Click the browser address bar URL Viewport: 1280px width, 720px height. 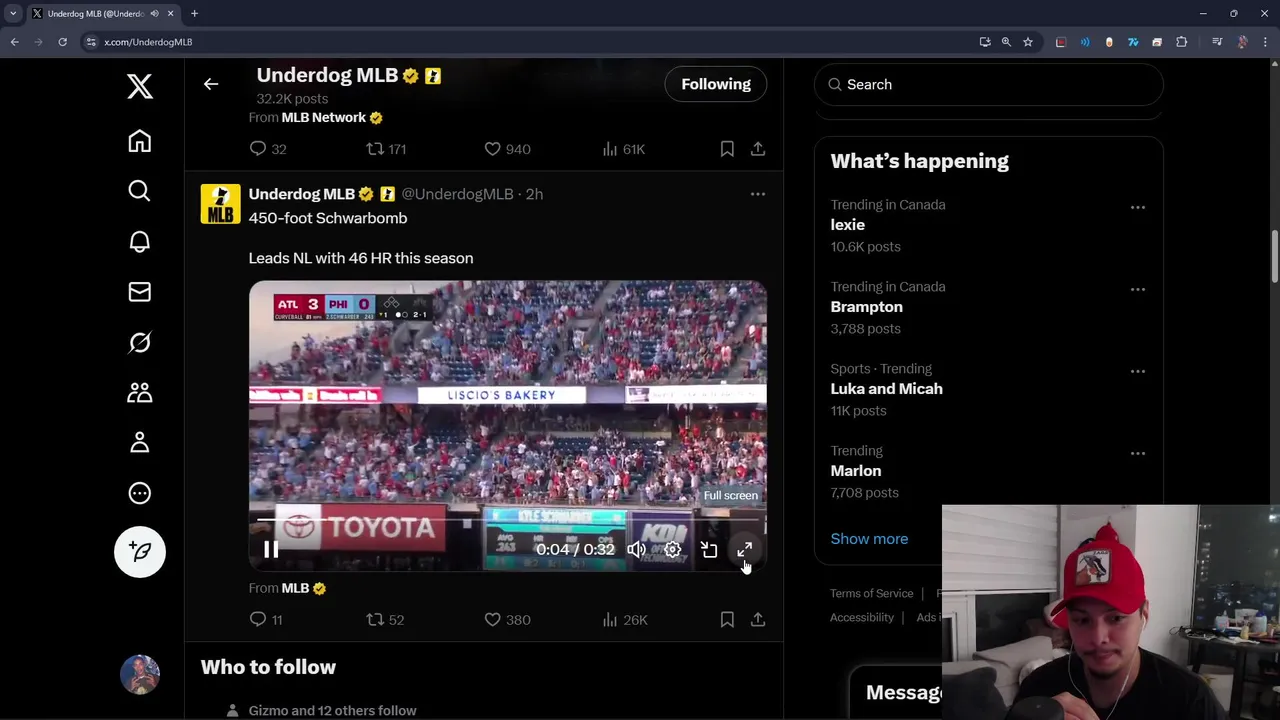(x=148, y=42)
